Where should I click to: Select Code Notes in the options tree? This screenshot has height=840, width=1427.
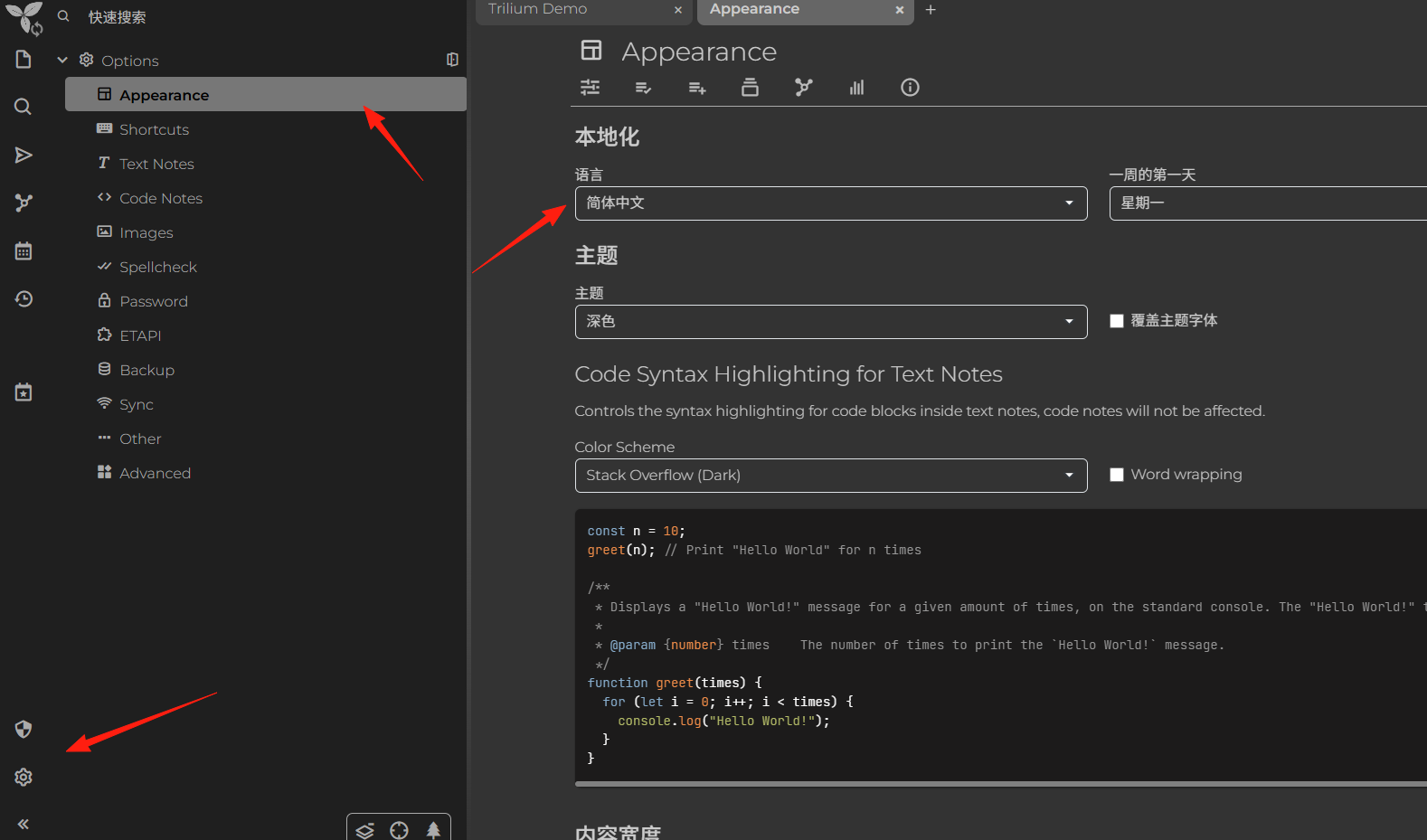(x=161, y=198)
